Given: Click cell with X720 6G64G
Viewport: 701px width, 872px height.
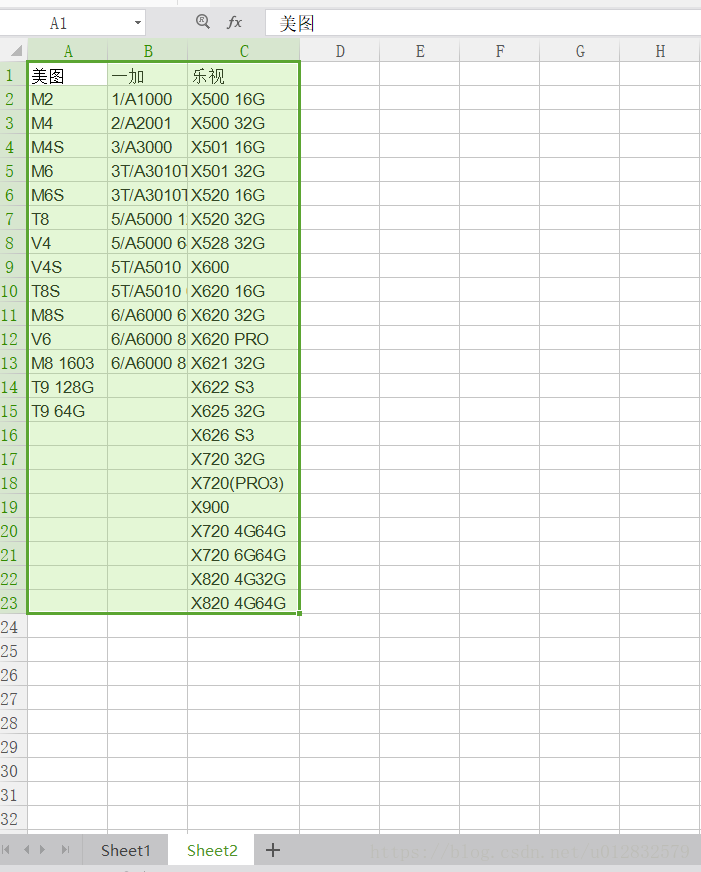Looking at the screenshot, I should (x=243, y=555).
